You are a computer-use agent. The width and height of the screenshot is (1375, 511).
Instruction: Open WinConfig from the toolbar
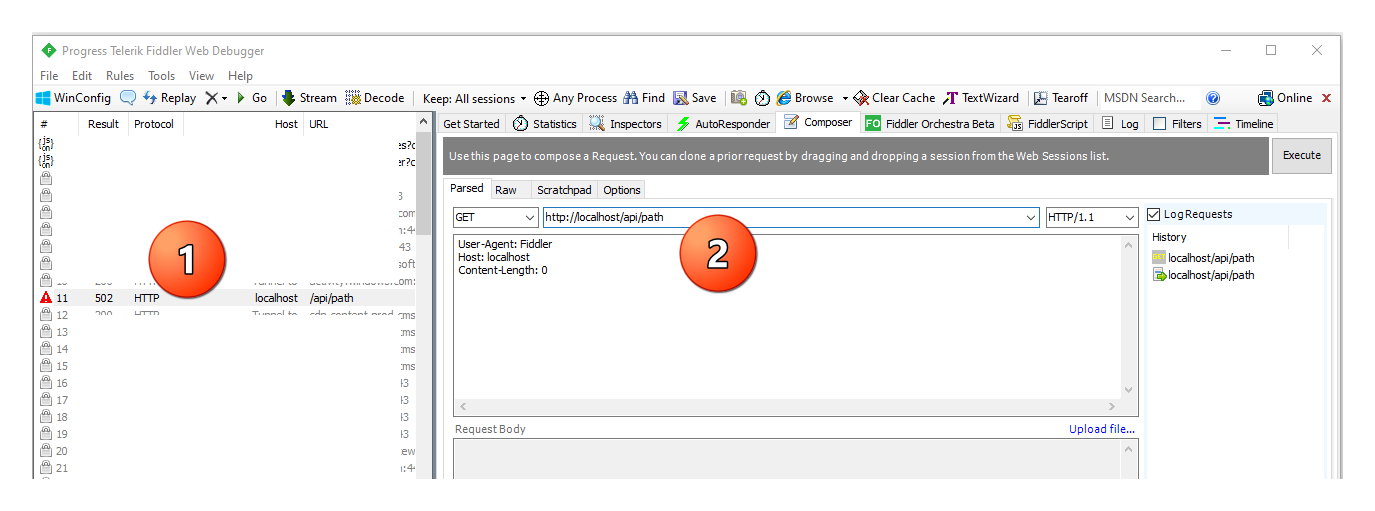pyautogui.click(x=73, y=98)
